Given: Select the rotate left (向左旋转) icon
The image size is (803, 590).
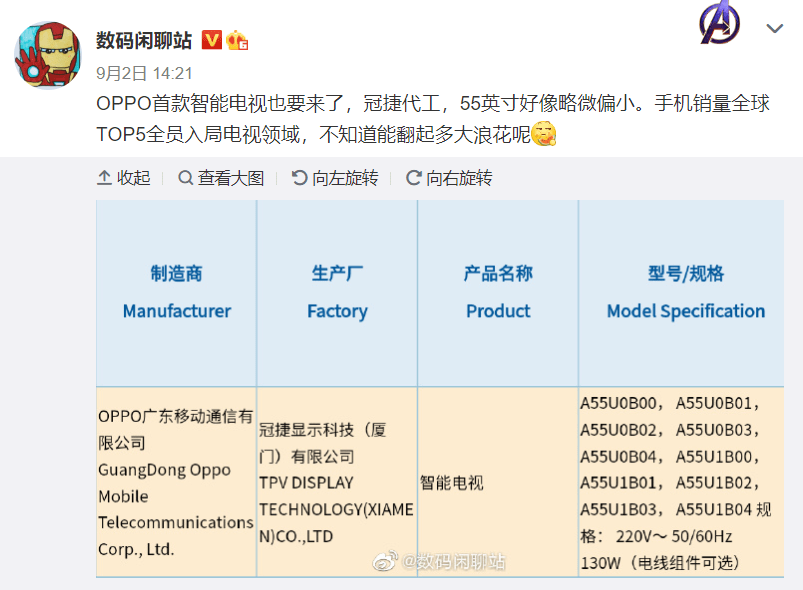Looking at the screenshot, I should click(x=298, y=178).
